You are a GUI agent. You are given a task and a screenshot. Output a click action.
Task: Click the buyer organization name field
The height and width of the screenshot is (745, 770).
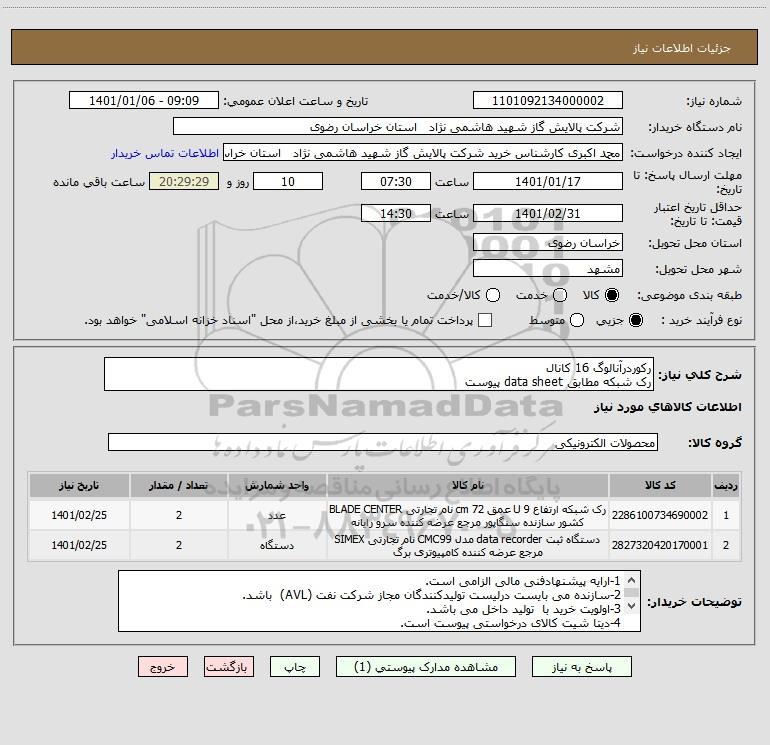tap(398, 127)
